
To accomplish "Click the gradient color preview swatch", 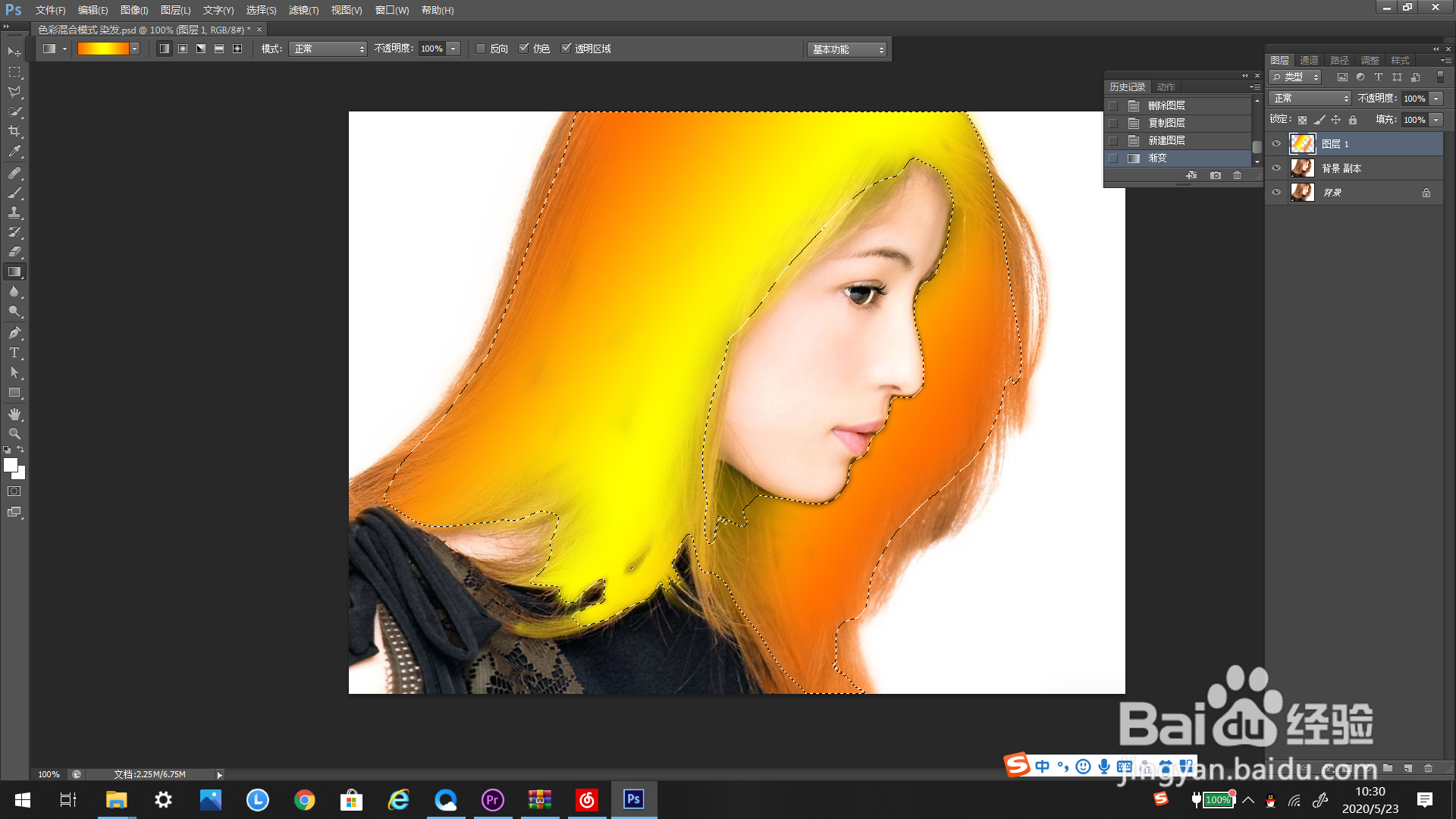I will click(103, 49).
